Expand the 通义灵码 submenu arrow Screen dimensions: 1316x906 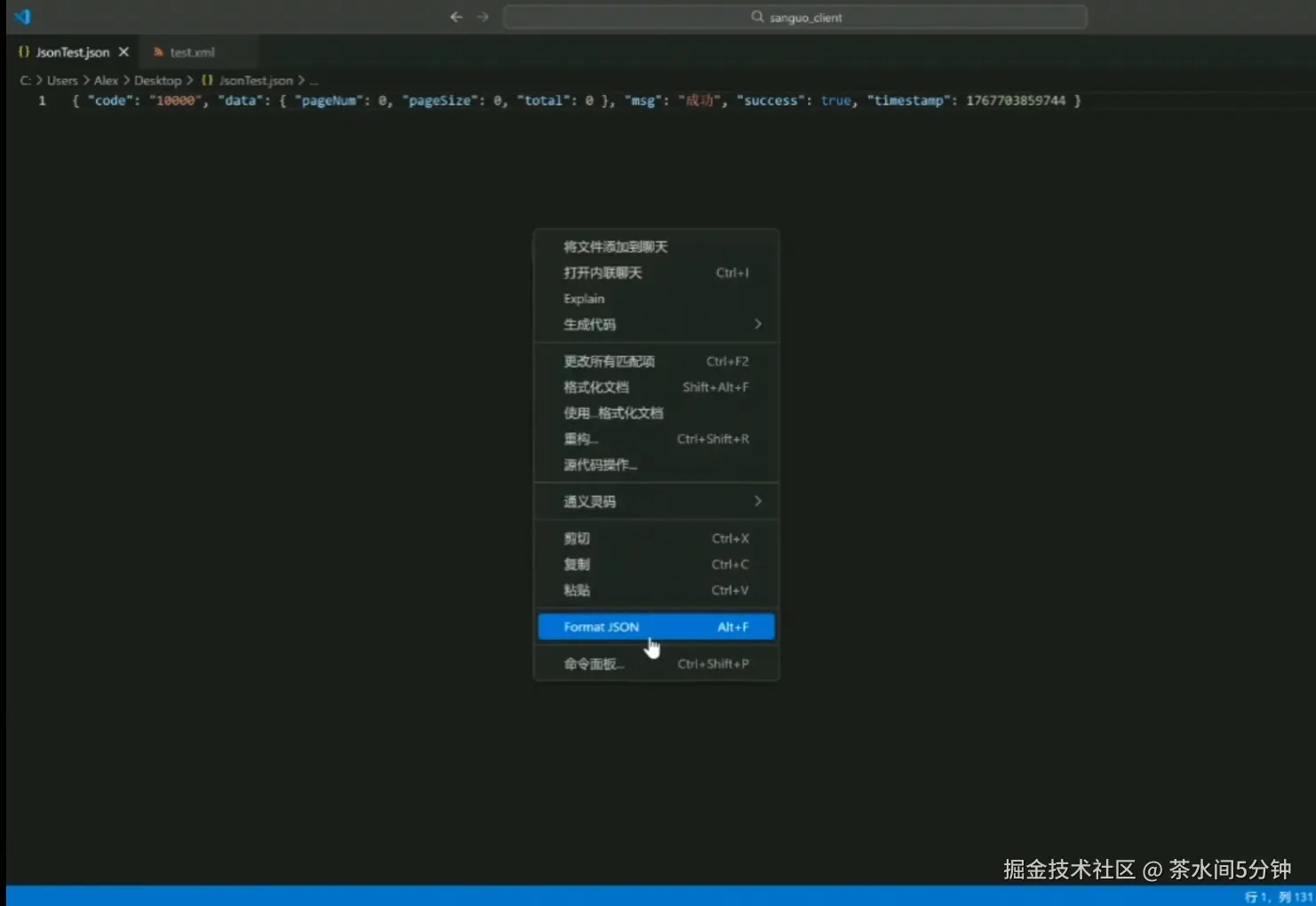tap(757, 501)
